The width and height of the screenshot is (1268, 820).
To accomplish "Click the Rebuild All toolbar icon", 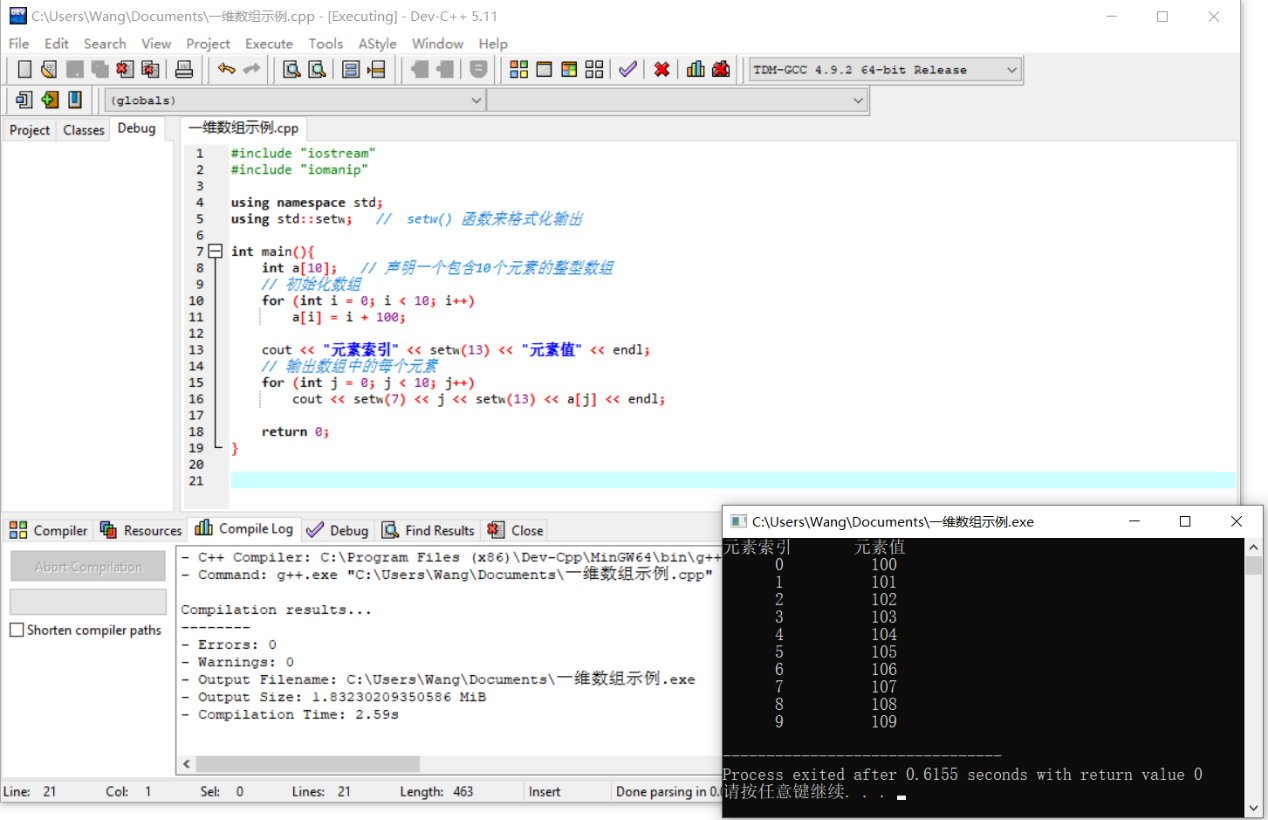I will [x=594, y=69].
